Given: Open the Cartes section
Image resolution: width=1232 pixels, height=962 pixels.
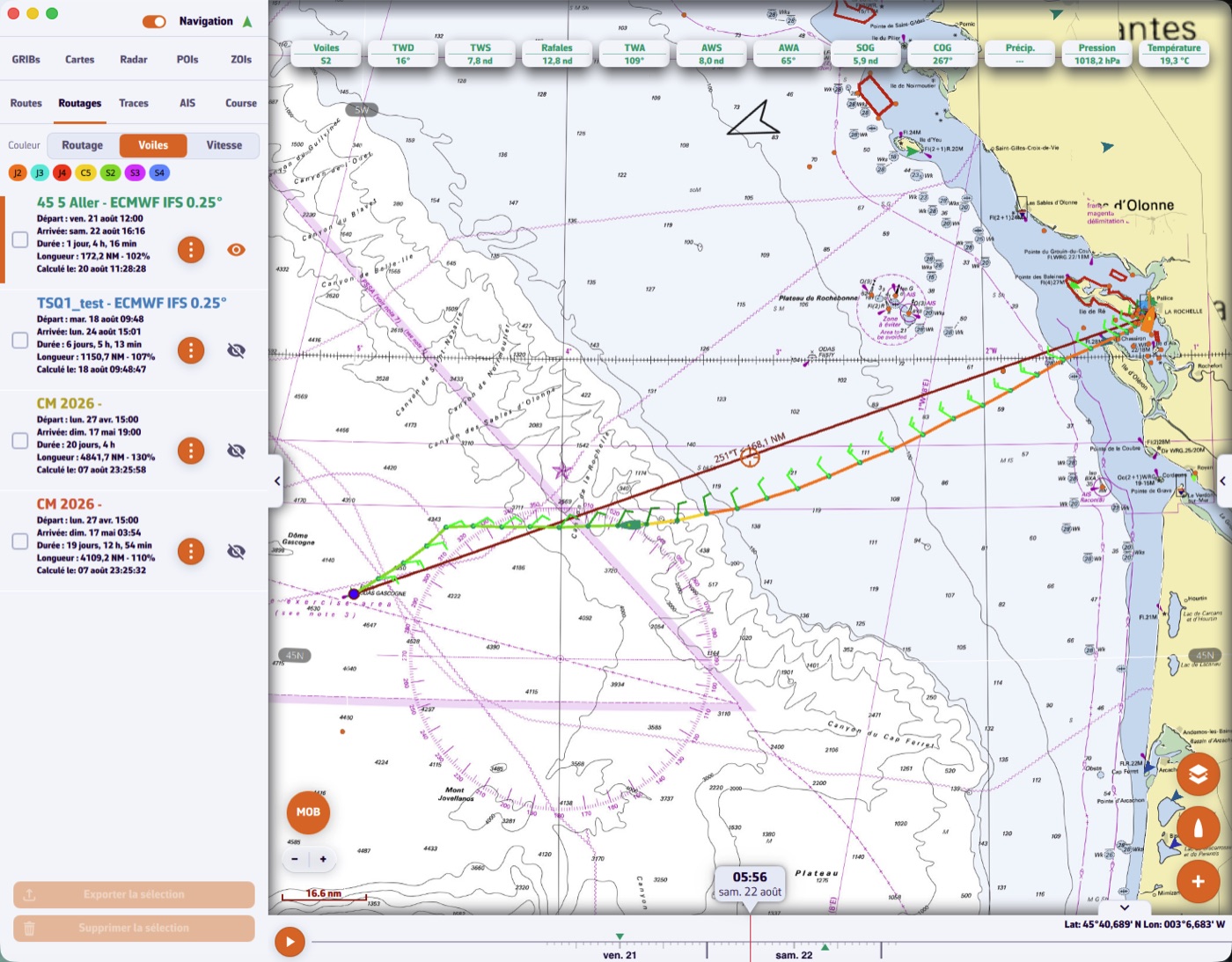Looking at the screenshot, I should 80,60.
